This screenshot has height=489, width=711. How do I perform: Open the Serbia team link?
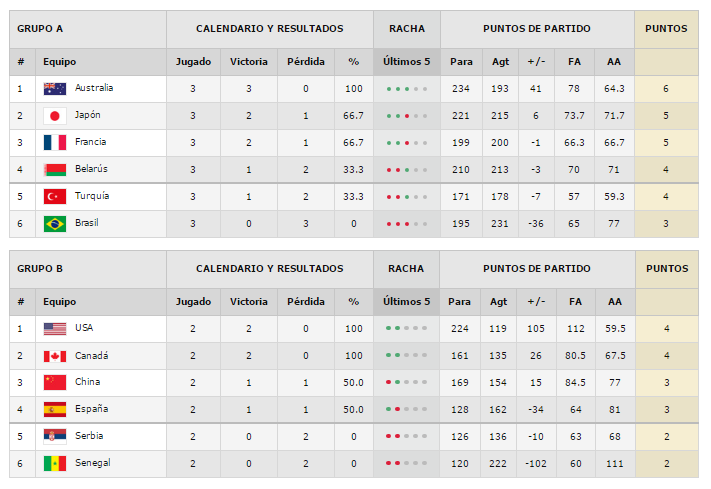(x=89, y=436)
